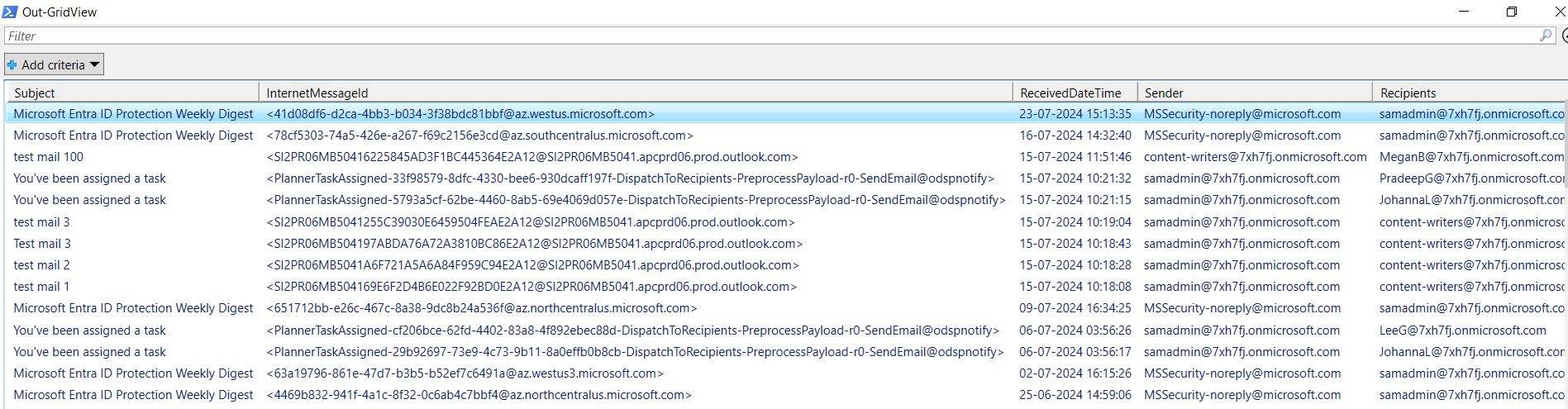This screenshot has height=409, width=1568.
Task: Click MSSecurity-noreply sender in the 23-07-2024 row
Action: tap(1242, 114)
